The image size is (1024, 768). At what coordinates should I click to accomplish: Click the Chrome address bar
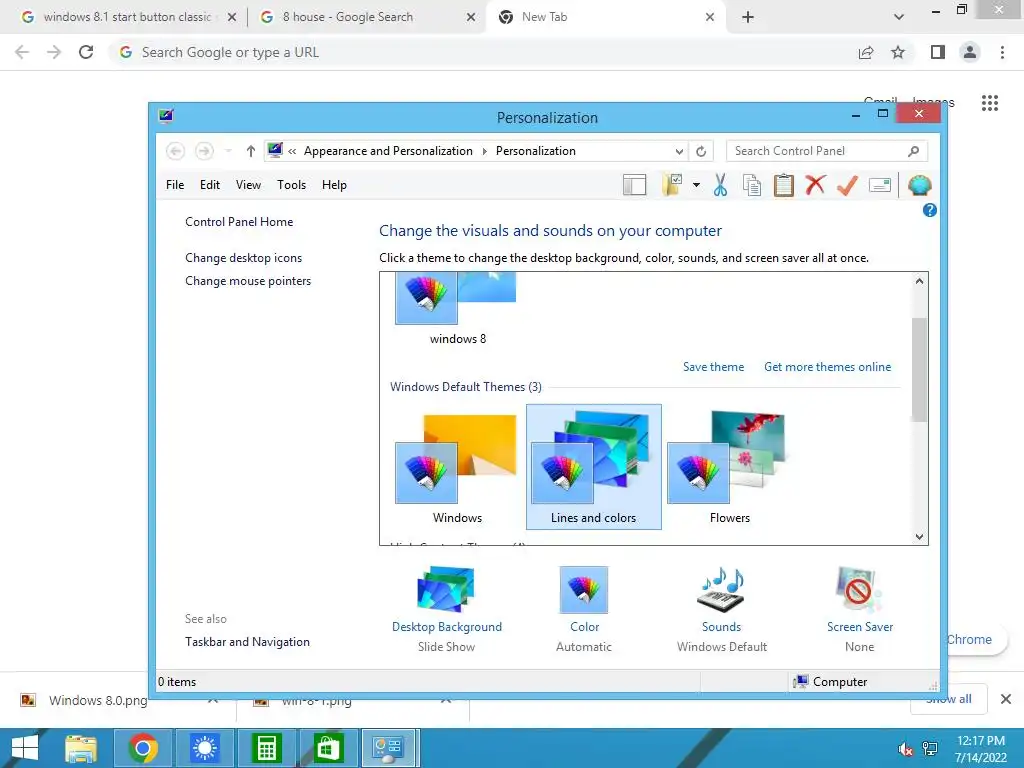coord(483,52)
